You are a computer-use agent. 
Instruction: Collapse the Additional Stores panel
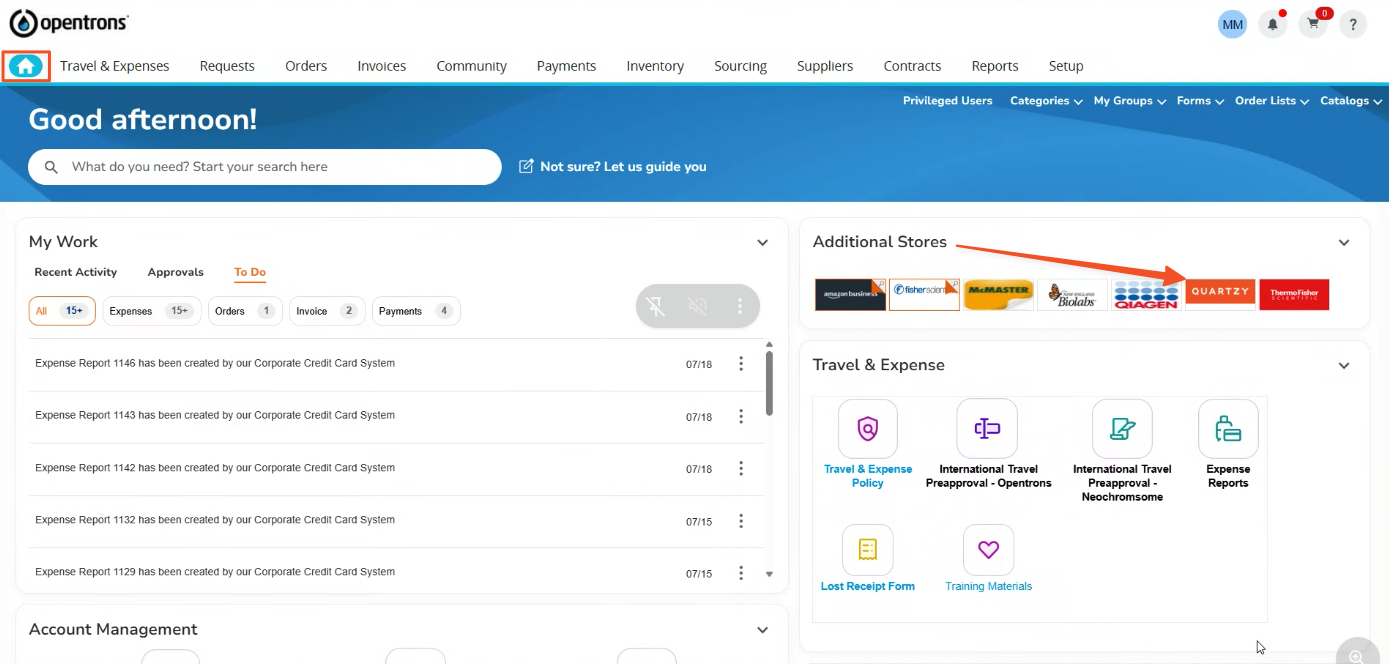click(x=1344, y=243)
